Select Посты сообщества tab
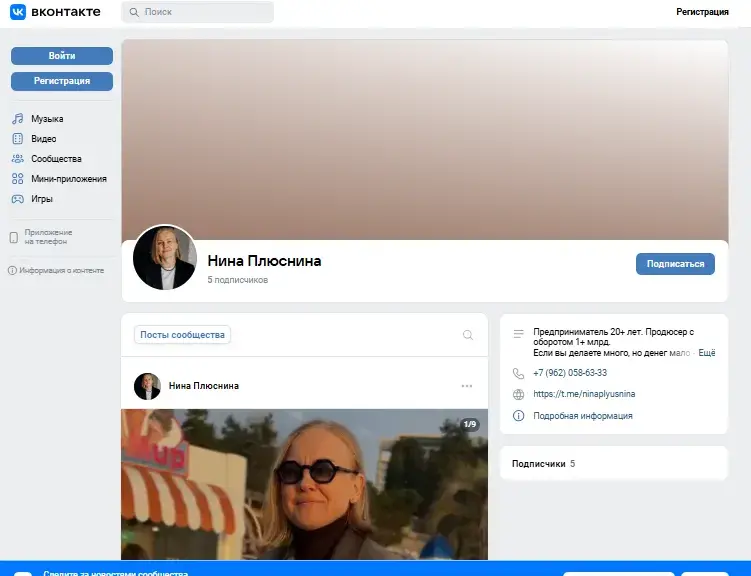This screenshot has height=576, width=751. coord(182,335)
